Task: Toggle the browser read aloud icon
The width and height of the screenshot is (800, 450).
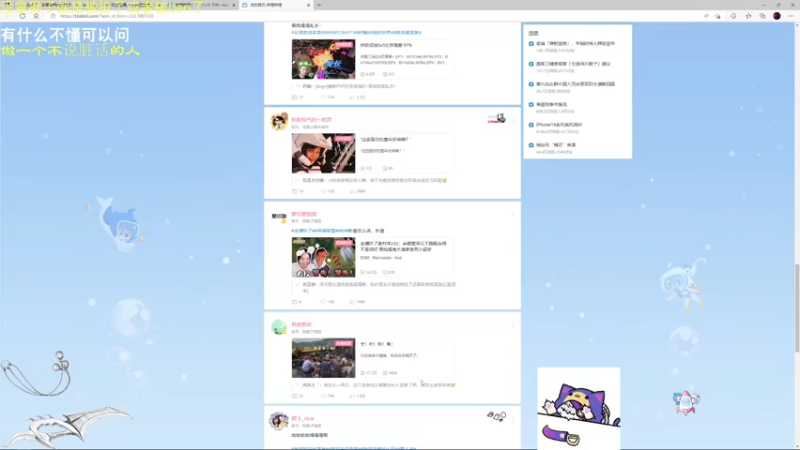Action: 706,16
